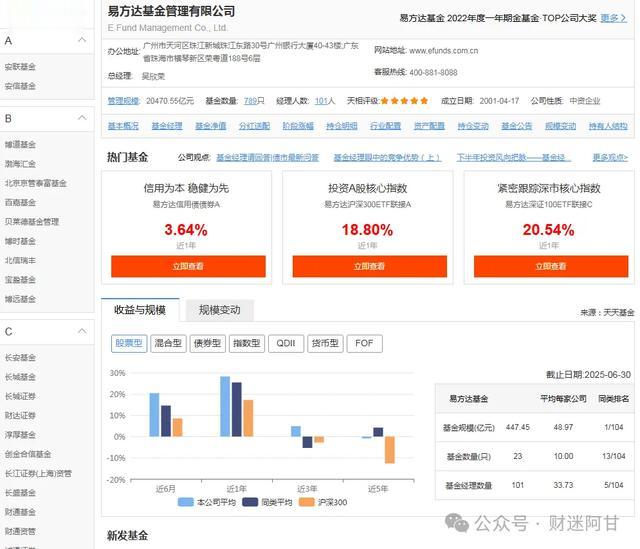Click the 447.45 fund scale value
The image size is (640, 549).
coord(518,427)
